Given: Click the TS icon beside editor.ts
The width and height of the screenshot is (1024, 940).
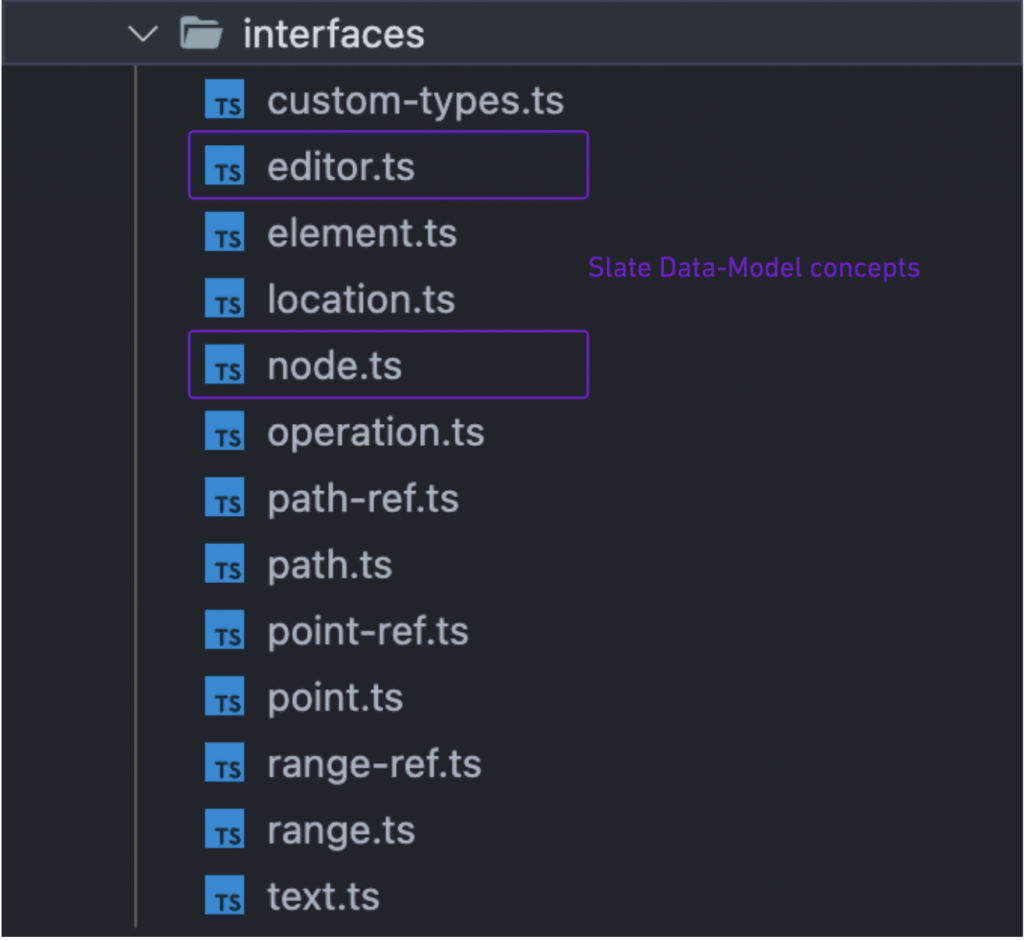Looking at the screenshot, I should (x=225, y=167).
